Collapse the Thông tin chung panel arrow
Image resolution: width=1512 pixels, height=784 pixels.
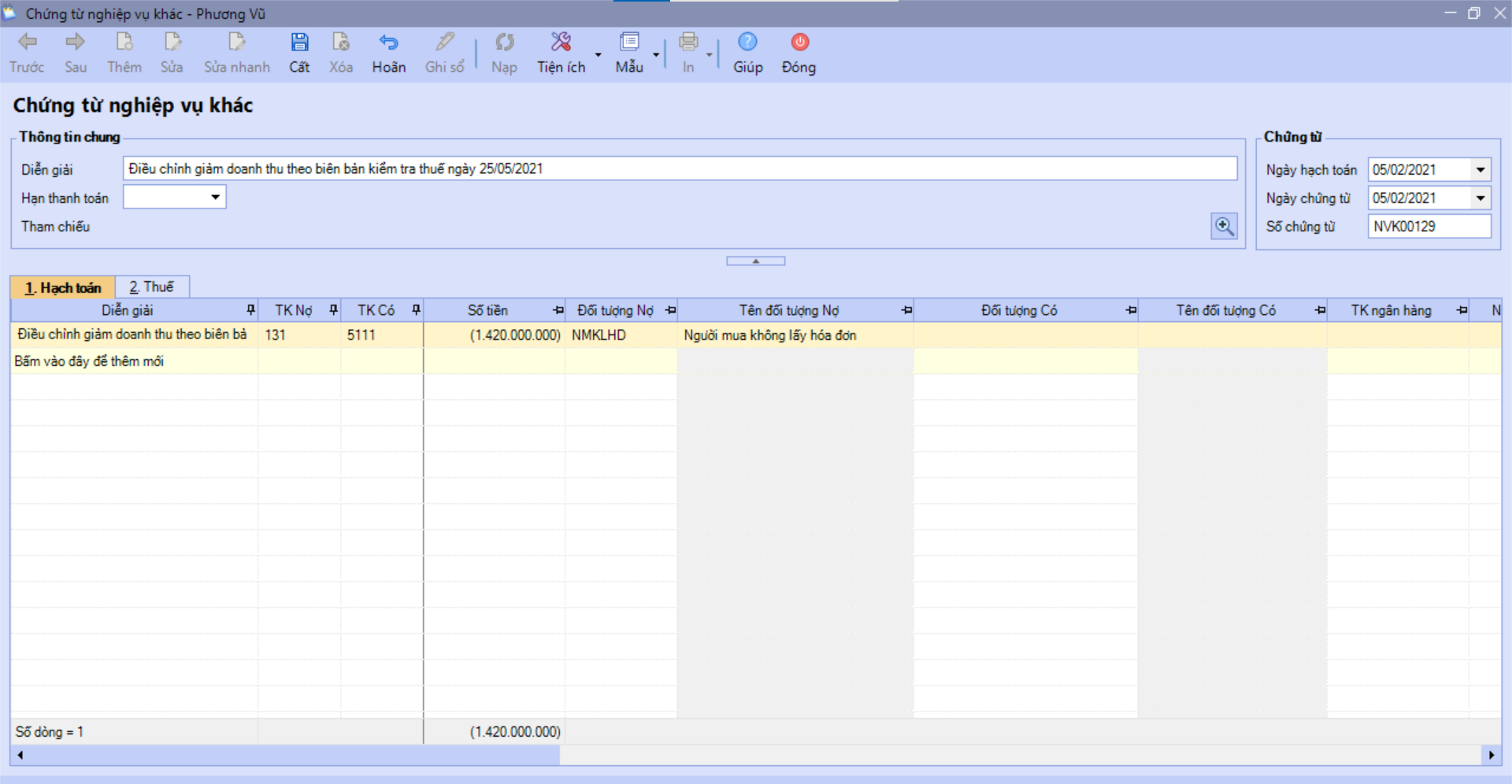click(755, 261)
